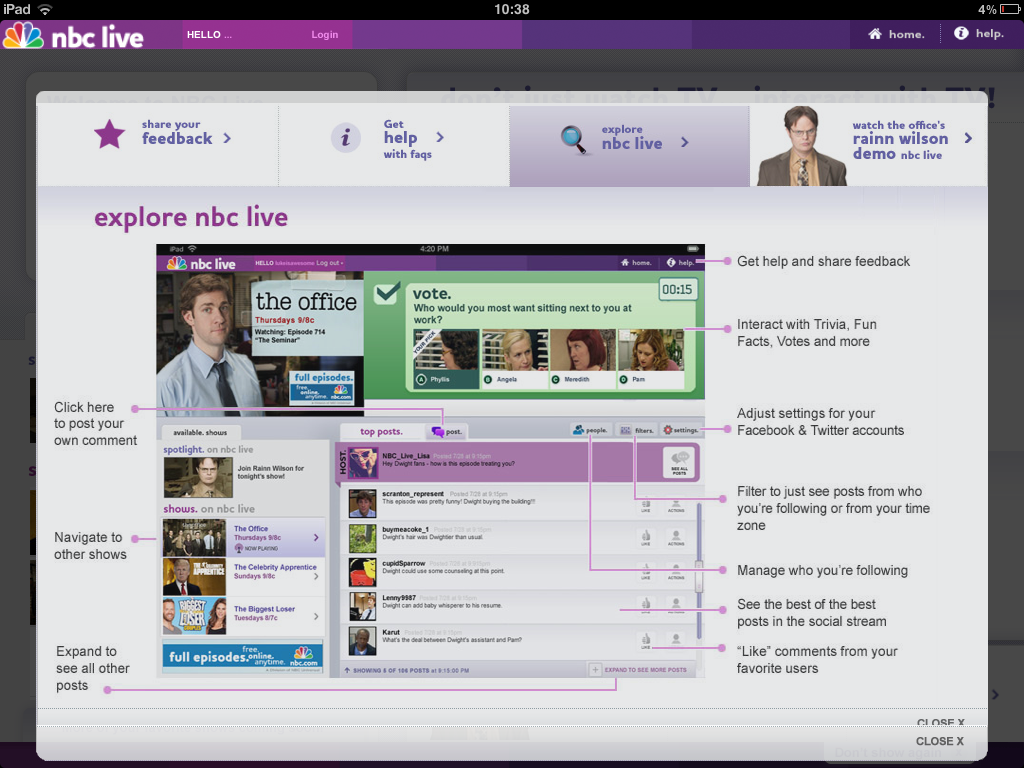Tap the magnifying glass explore icon
The width and height of the screenshot is (1024, 768).
click(575, 139)
